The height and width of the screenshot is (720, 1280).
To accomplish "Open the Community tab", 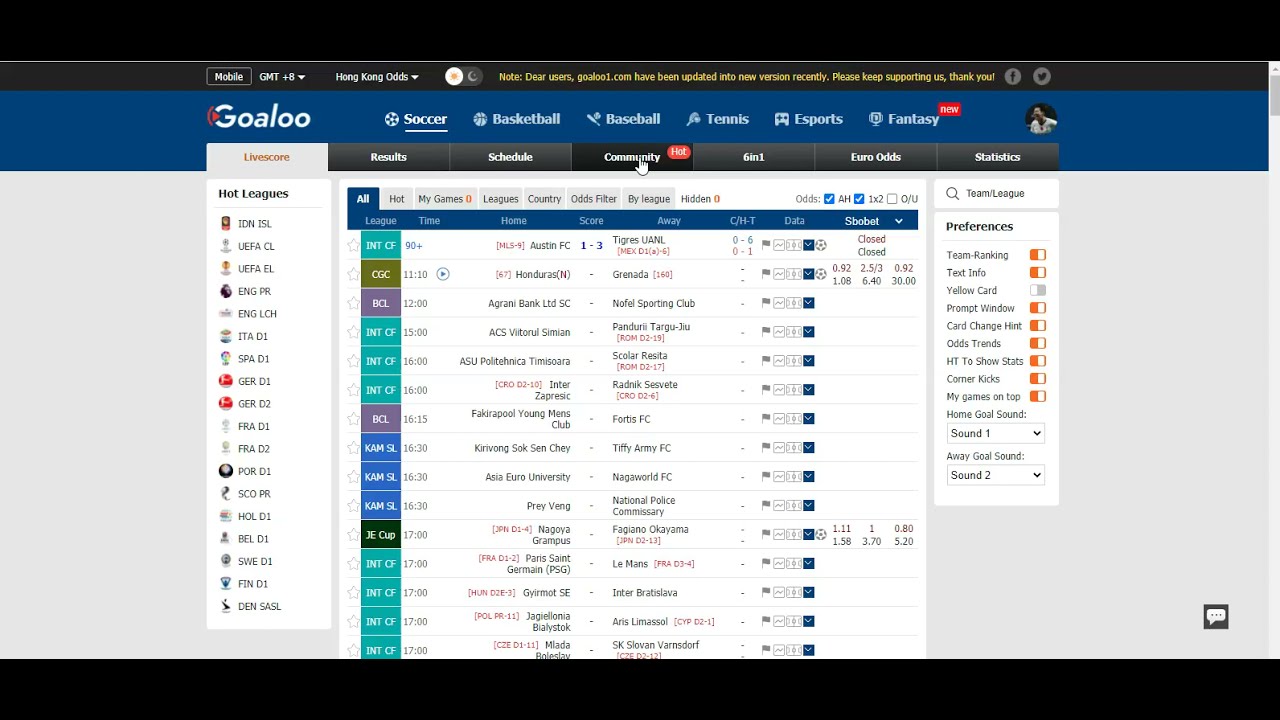I will click(x=632, y=157).
